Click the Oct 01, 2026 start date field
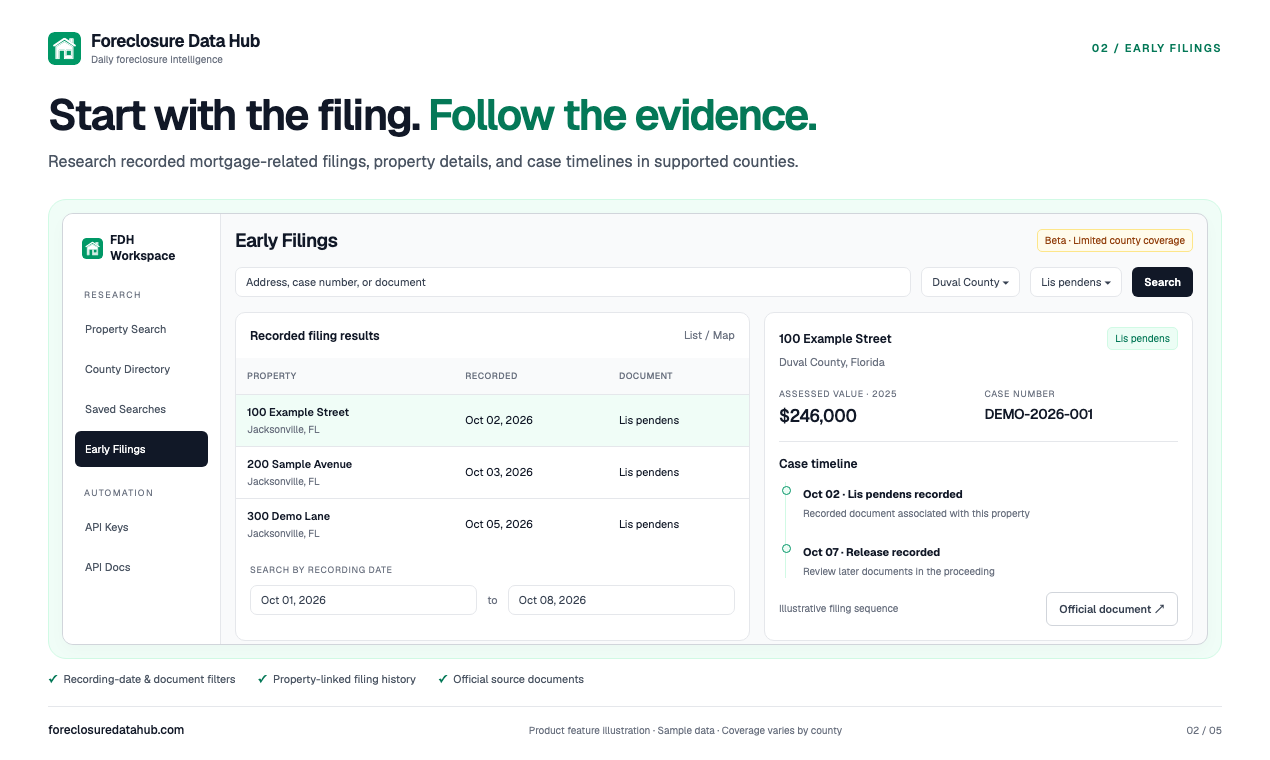This screenshot has height=760, width=1270. (x=363, y=600)
